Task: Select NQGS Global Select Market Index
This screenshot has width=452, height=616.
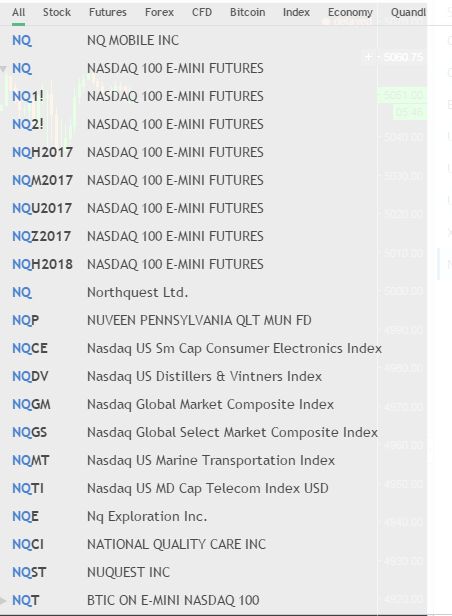Action: [213, 432]
